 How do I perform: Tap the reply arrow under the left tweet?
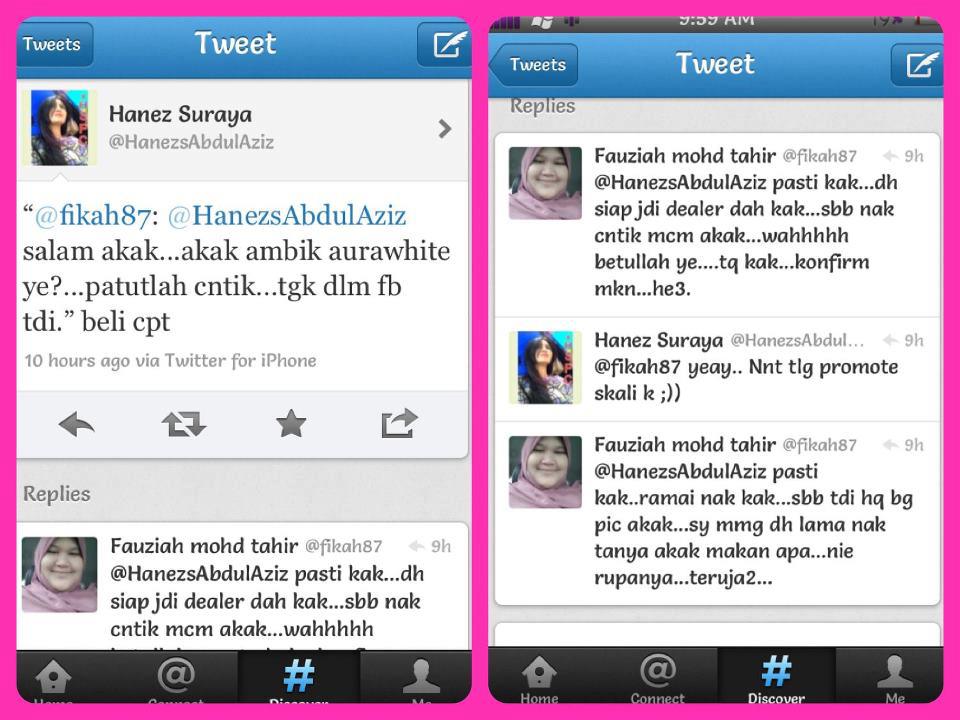pyautogui.click(x=77, y=424)
